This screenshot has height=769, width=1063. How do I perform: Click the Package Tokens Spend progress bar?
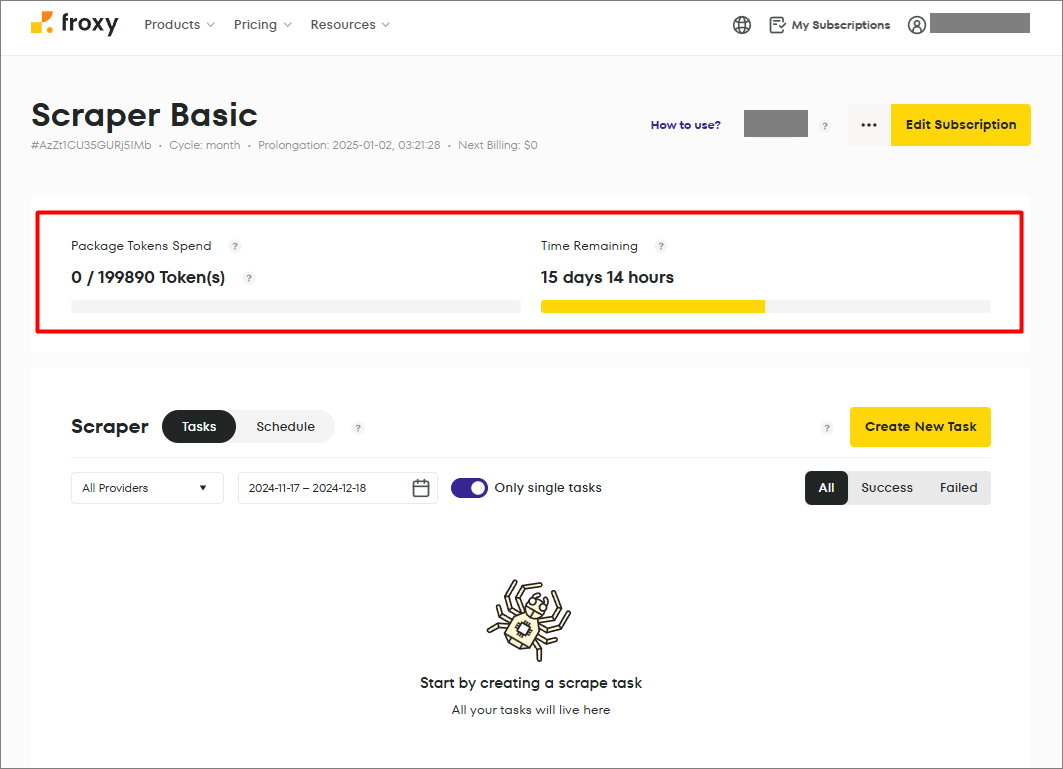click(296, 307)
